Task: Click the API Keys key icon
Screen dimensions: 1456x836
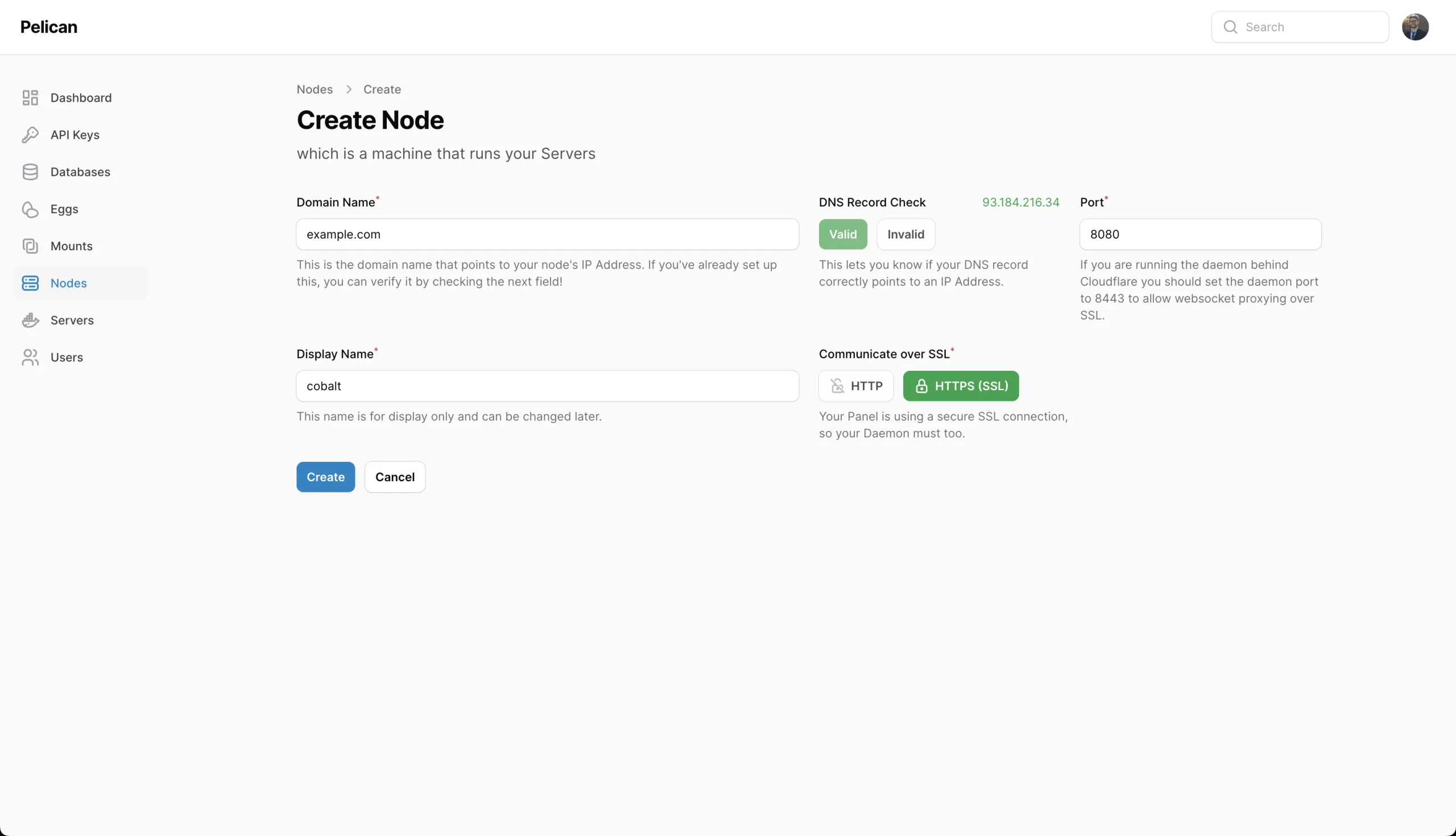Action: [x=30, y=135]
